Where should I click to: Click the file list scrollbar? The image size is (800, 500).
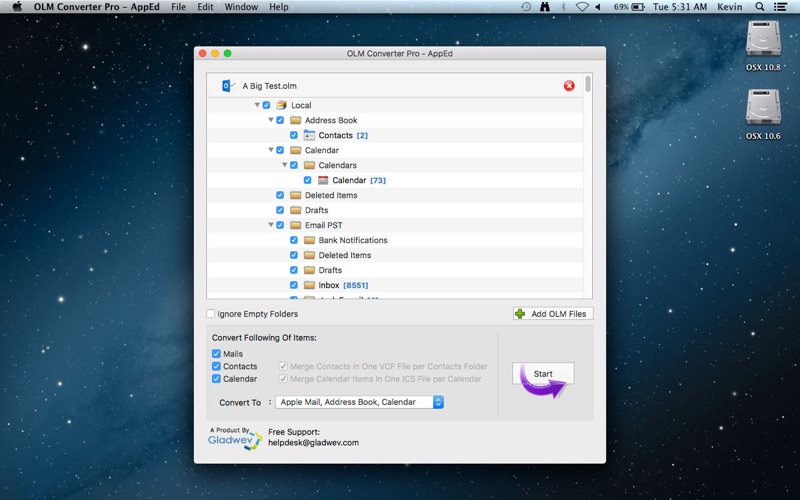click(588, 84)
